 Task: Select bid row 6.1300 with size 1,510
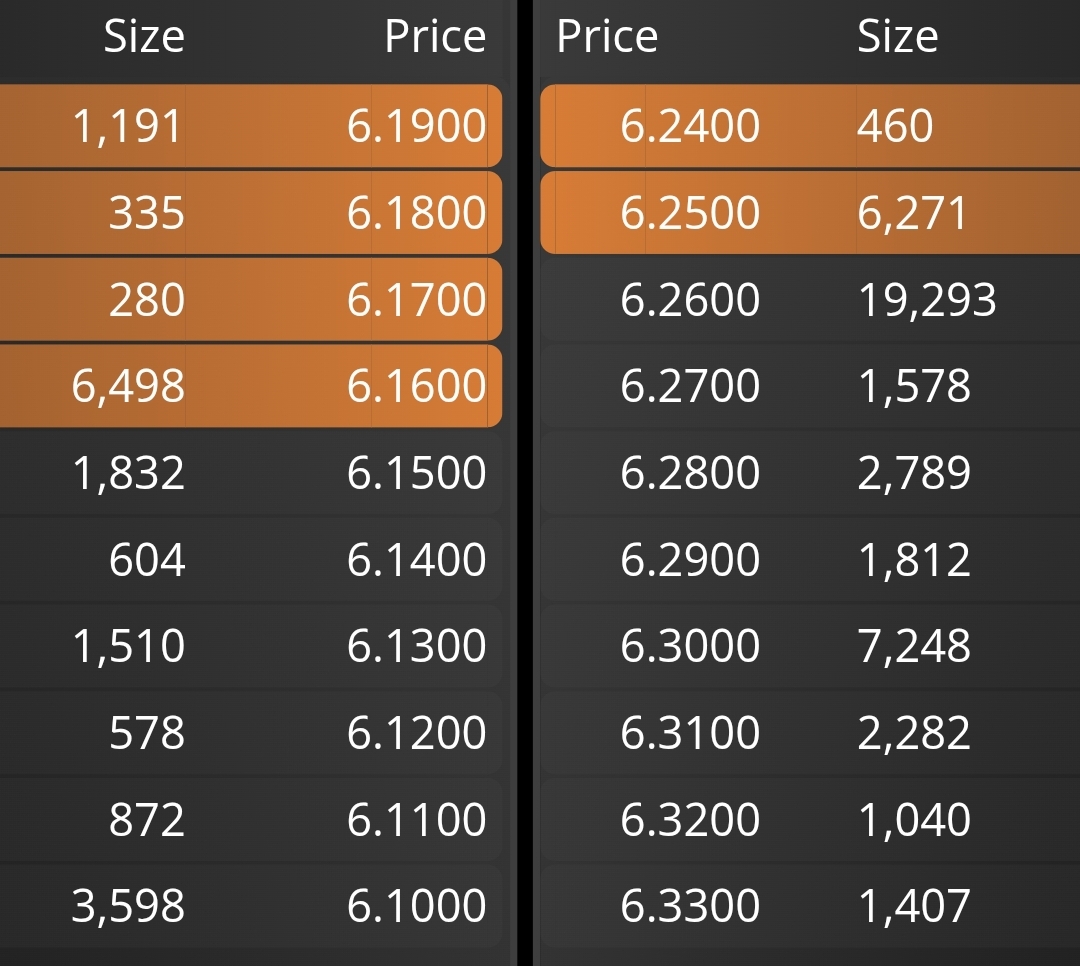(x=251, y=646)
